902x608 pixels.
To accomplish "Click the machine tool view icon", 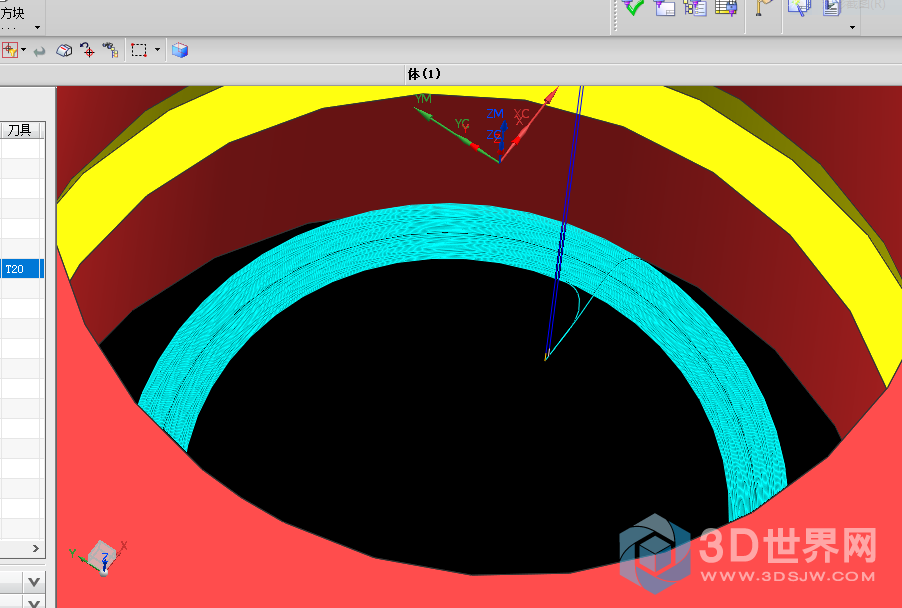I will 664,7.
